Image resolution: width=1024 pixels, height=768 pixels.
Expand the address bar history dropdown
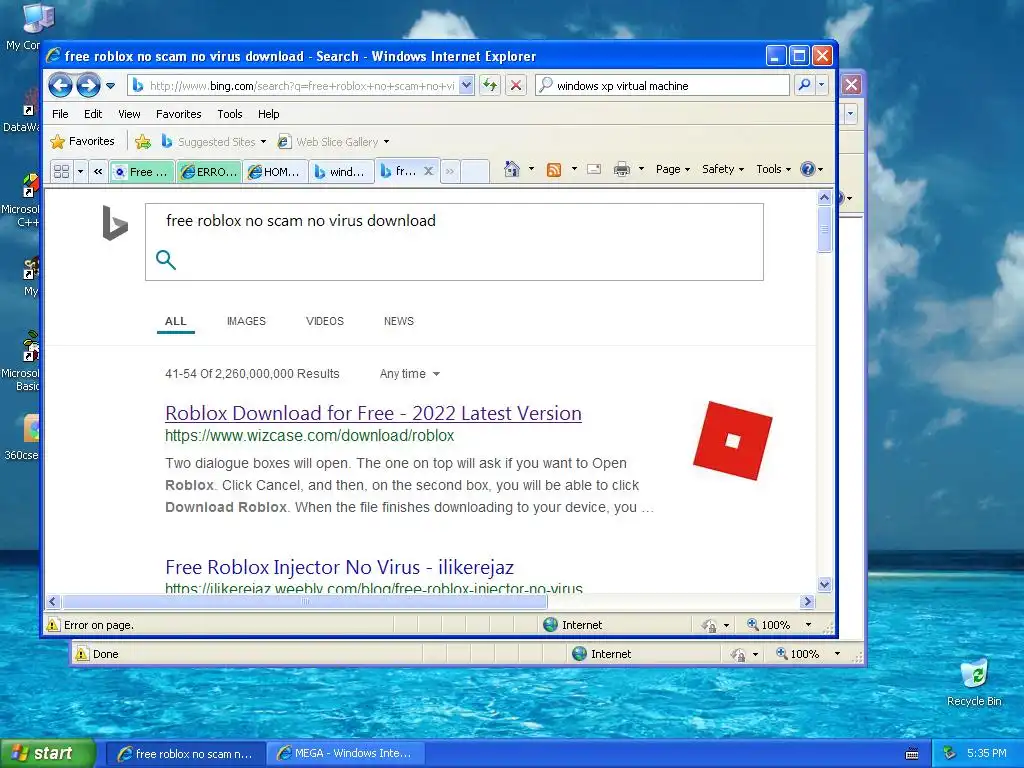pyautogui.click(x=466, y=86)
